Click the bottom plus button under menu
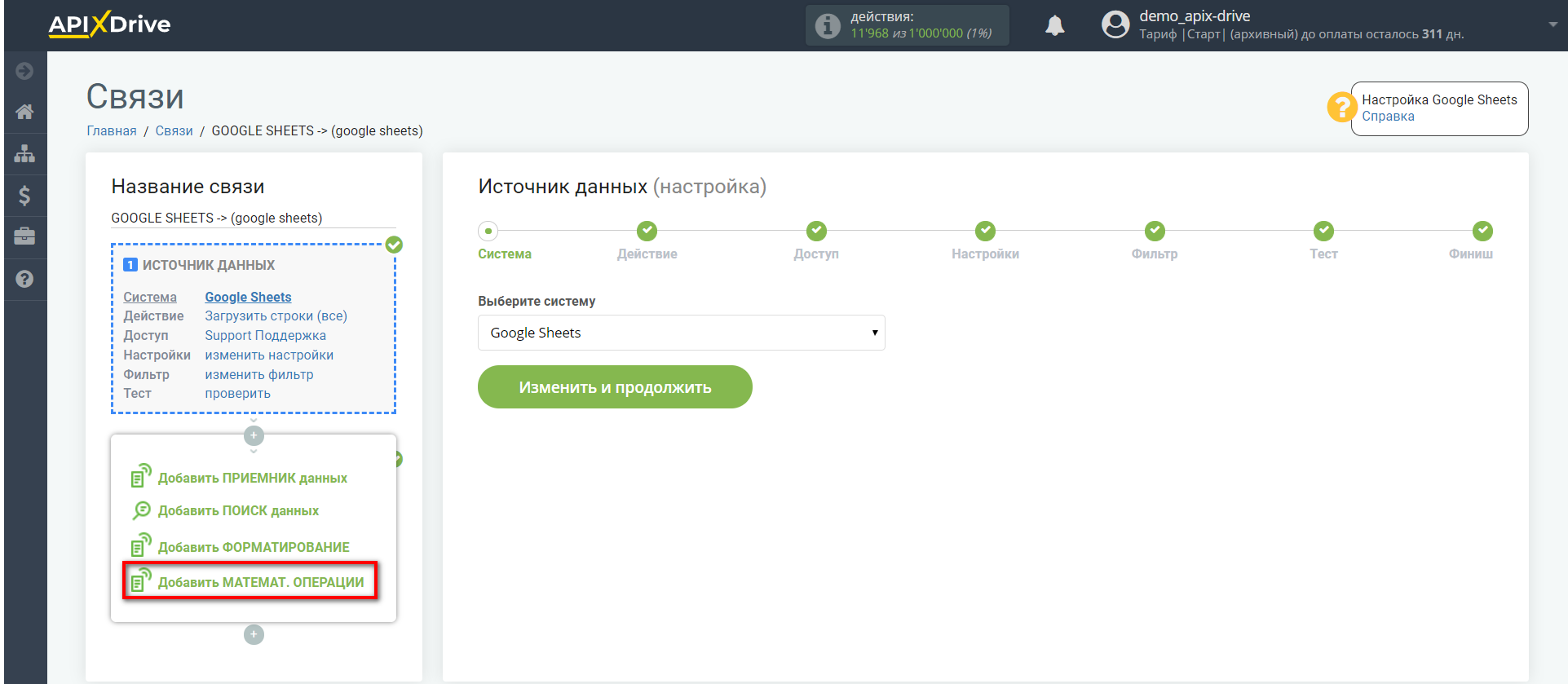Image resolution: width=1568 pixels, height=684 pixels. tap(254, 634)
